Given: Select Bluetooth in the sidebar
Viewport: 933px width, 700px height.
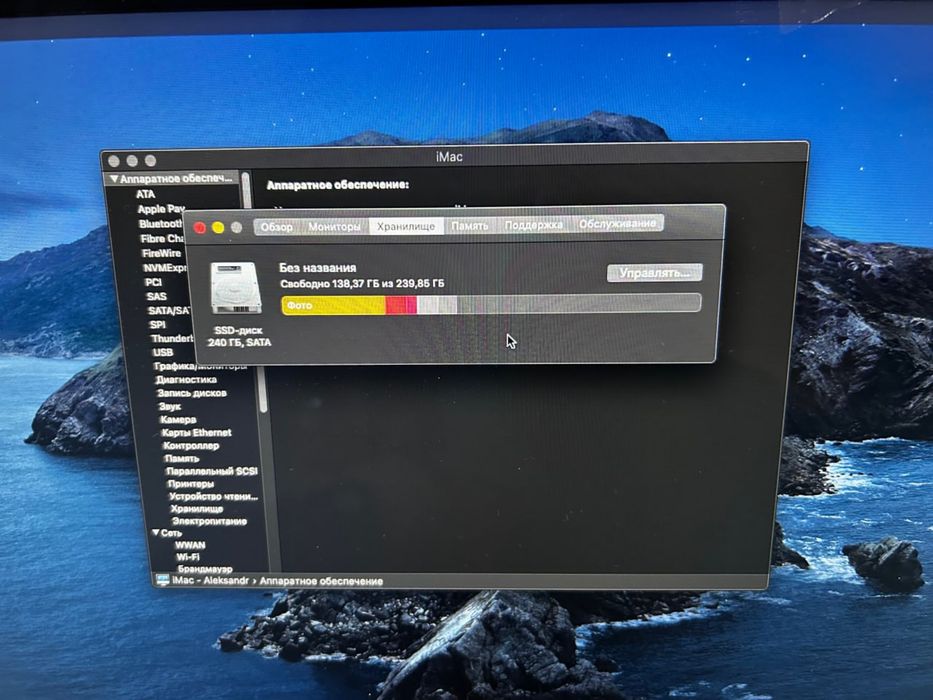Looking at the screenshot, I should click(161, 224).
